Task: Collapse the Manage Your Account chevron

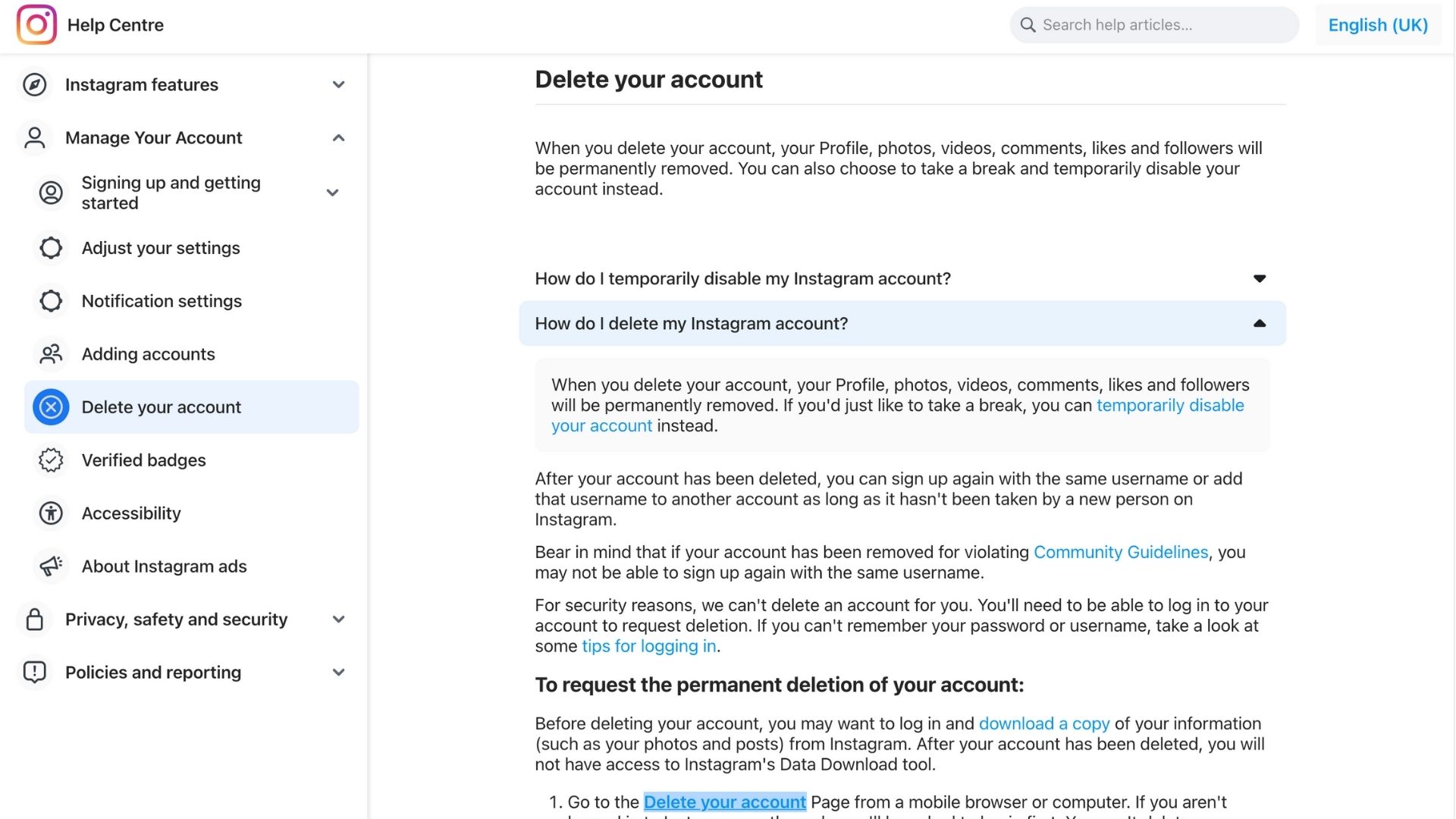Action: 339,138
